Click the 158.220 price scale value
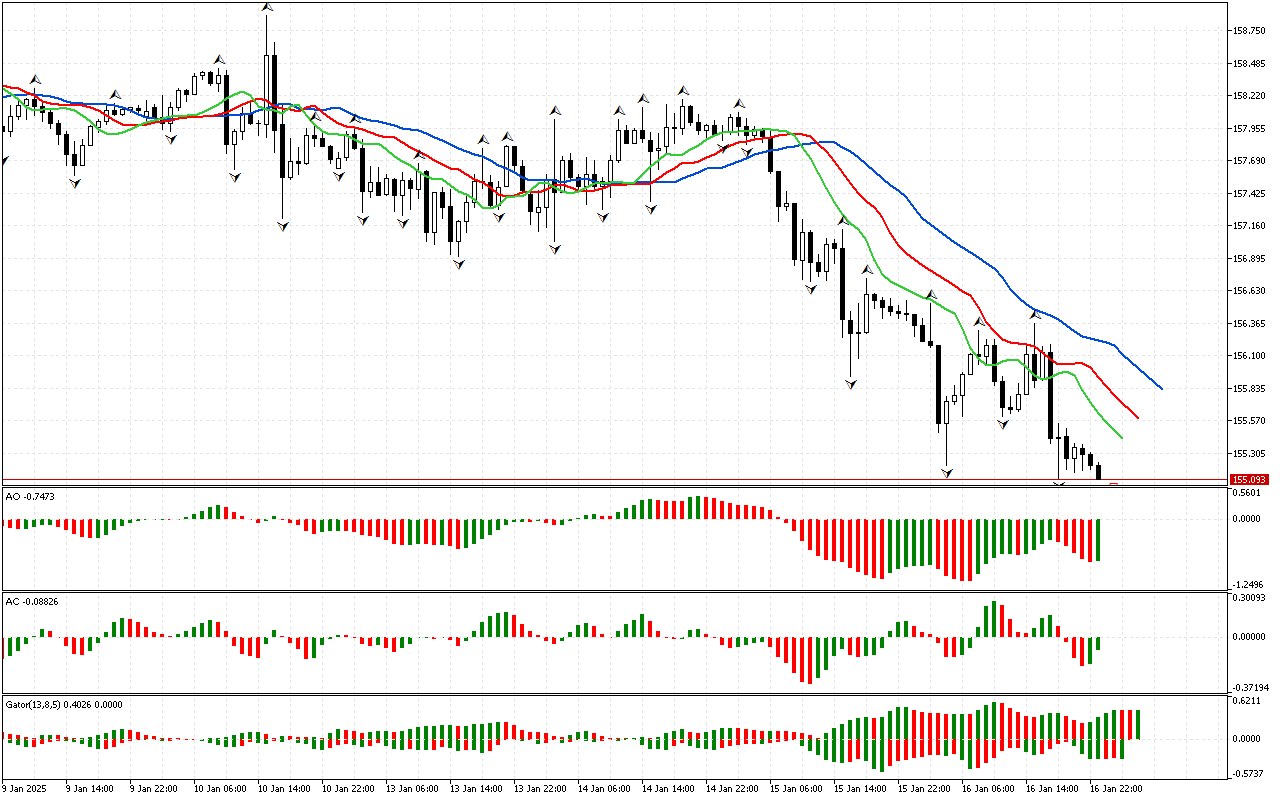Screen dimensions: 1280x800 click(x=1249, y=96)
